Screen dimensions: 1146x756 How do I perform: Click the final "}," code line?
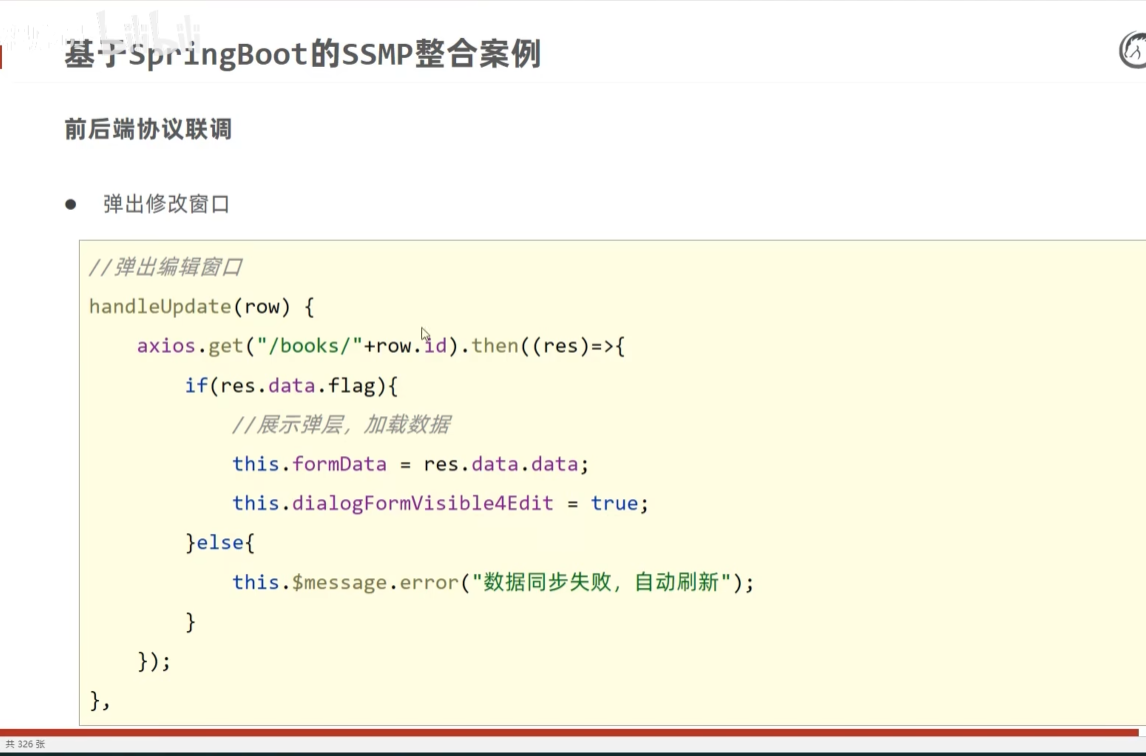coord(99,701)
